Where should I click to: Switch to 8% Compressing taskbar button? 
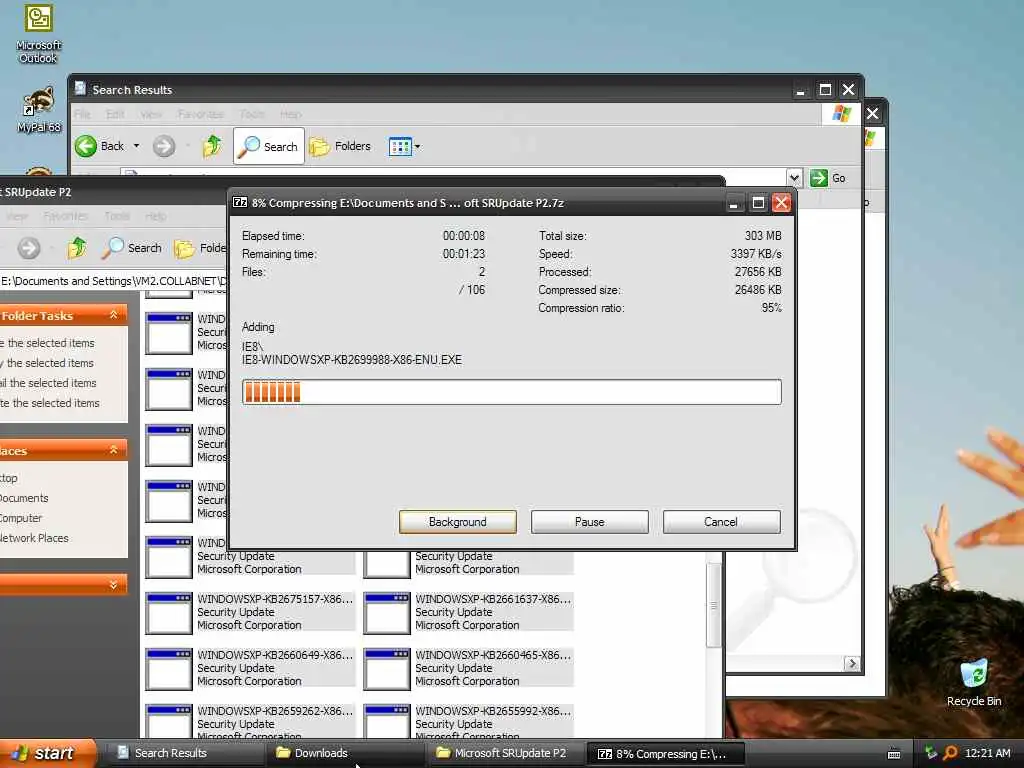coord(665,754)
